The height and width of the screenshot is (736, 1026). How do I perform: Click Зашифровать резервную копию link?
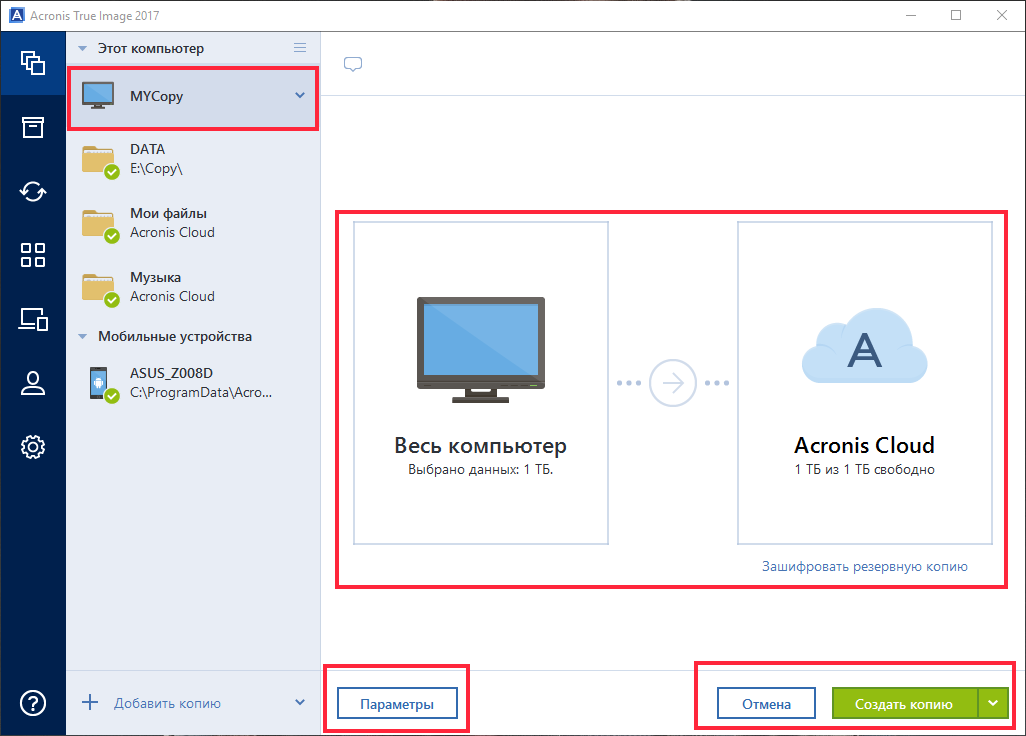[864, 567]
